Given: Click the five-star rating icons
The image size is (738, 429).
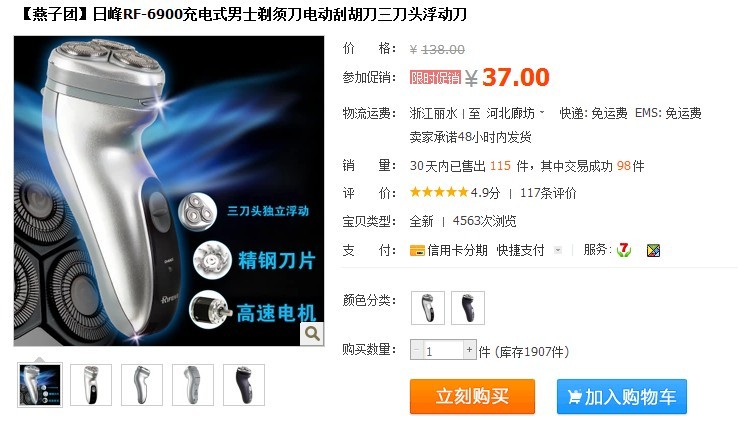Looking at the screenshot, I should coord(439,192).
